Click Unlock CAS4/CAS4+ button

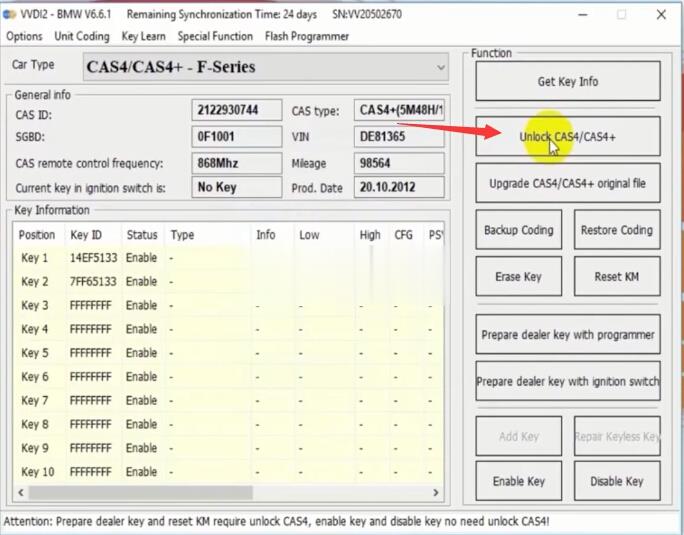click(568, 137)
